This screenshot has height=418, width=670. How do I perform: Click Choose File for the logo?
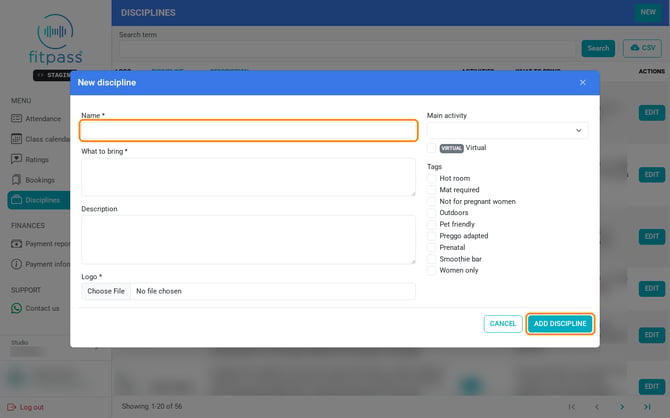[x=106, y=291]
